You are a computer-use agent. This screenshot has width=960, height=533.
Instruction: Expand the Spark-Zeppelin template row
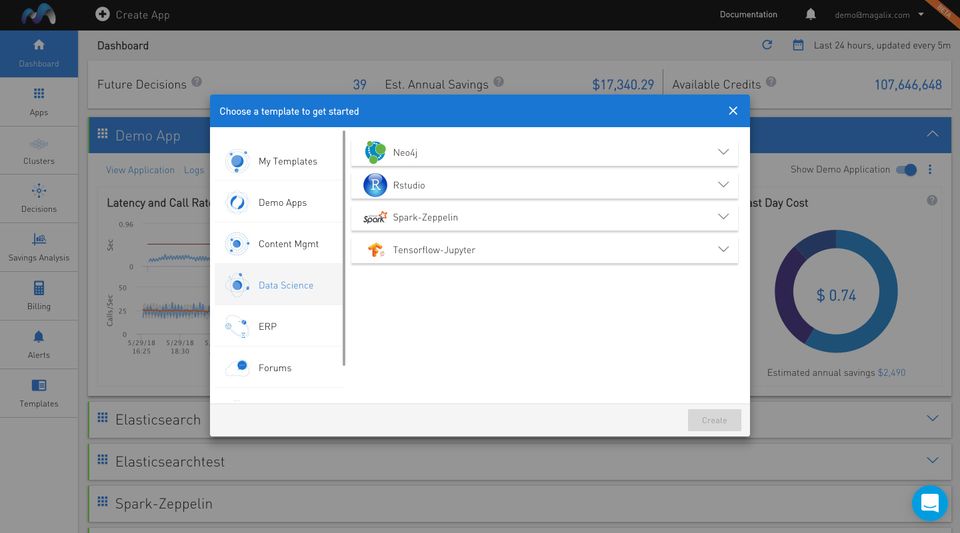coord(723,217)
